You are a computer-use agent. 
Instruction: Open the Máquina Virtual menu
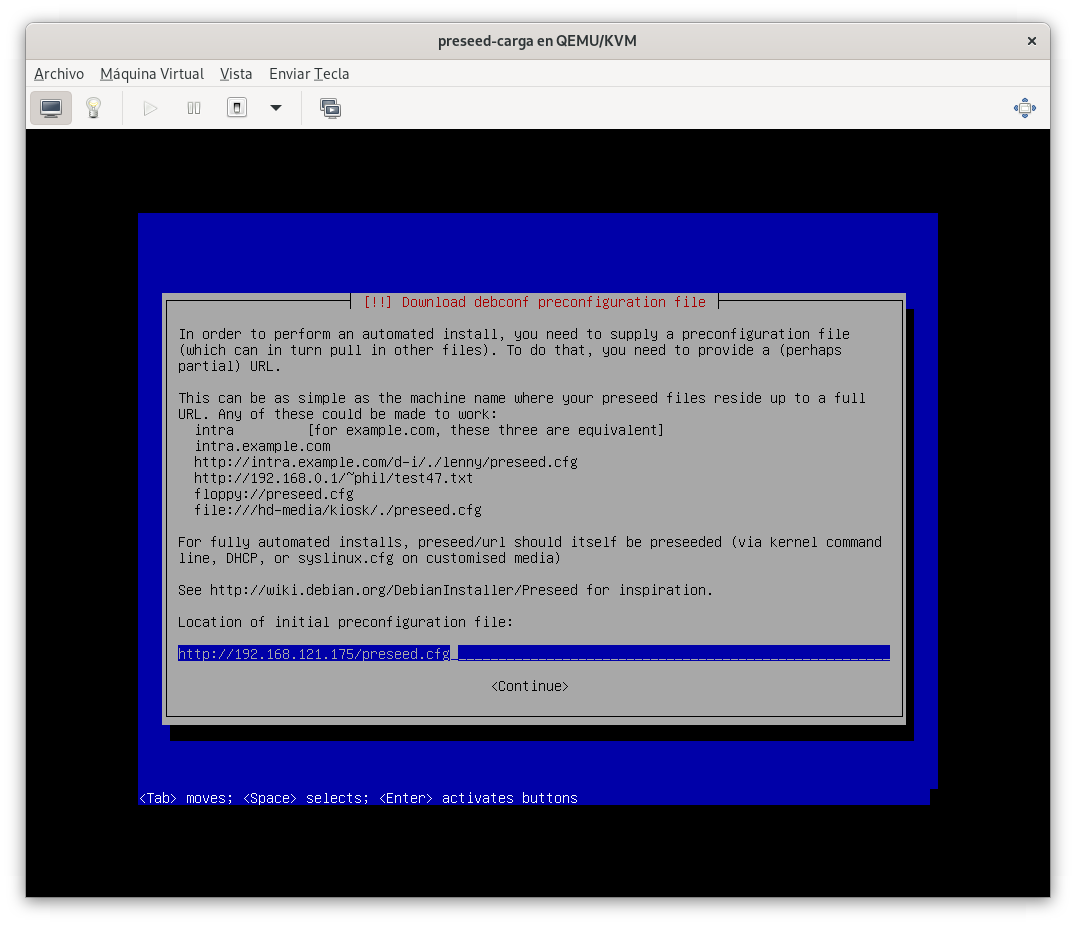[x=152, y=74]
